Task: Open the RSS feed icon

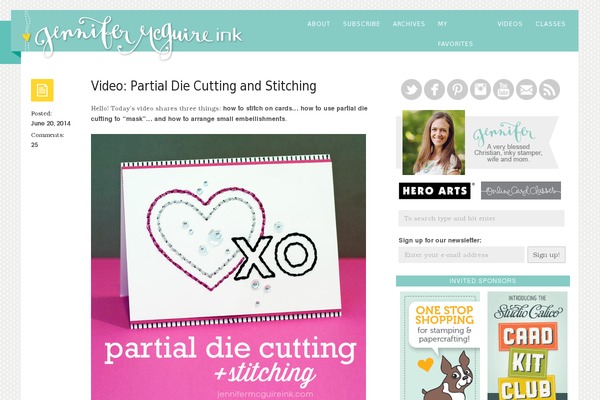Action: coord(549,90)
